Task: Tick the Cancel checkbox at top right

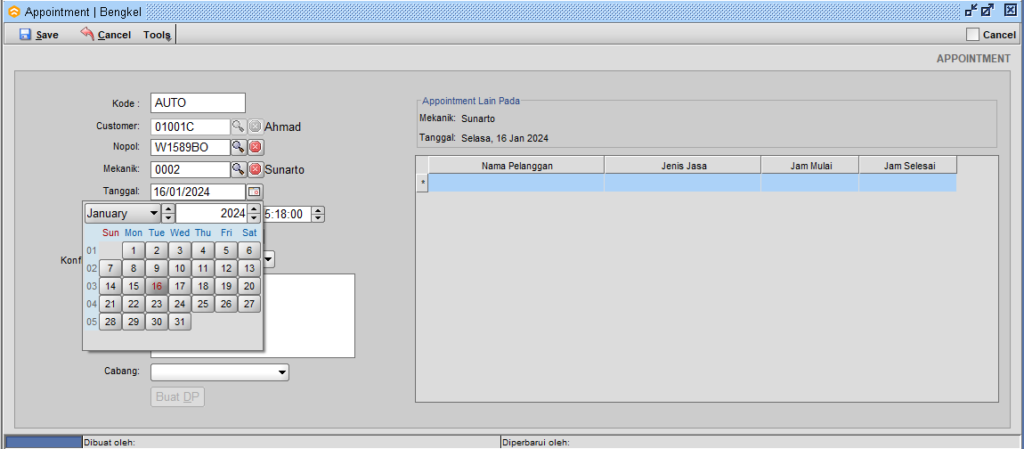Action: click(x=973, y=34)
